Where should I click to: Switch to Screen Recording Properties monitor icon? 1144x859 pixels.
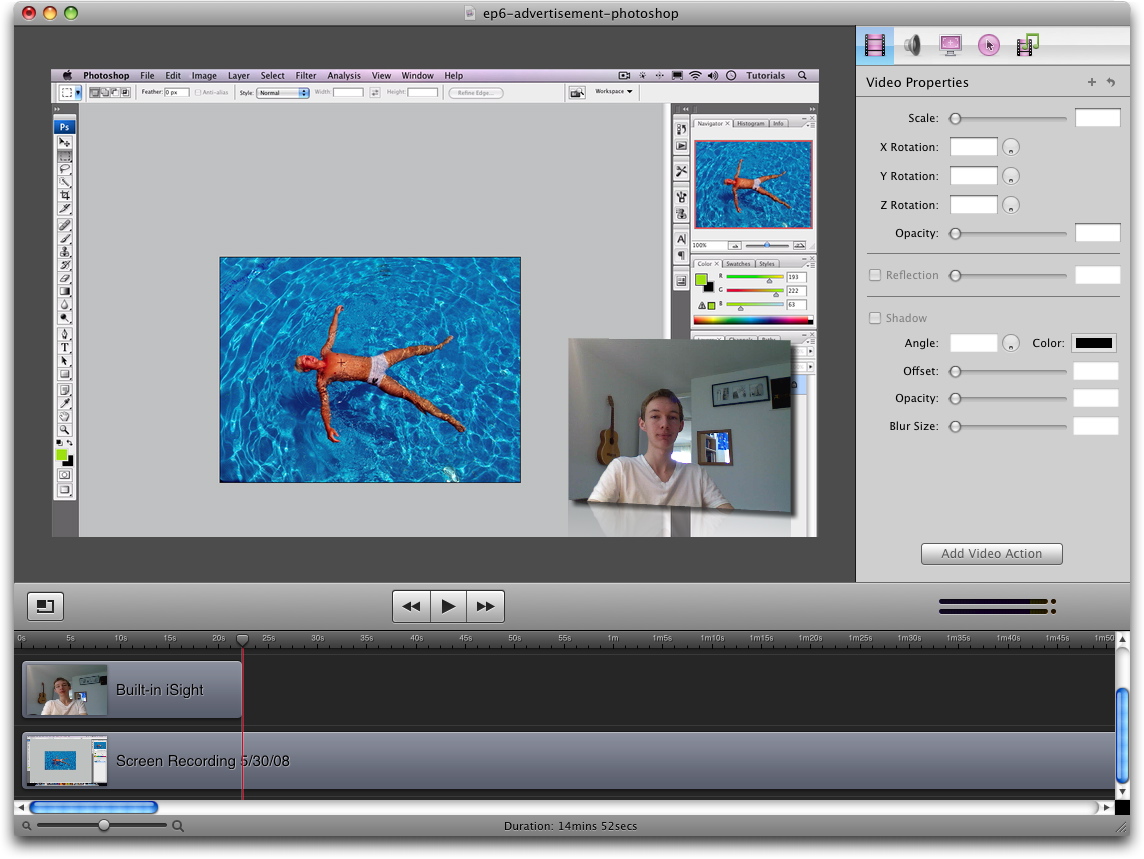[950, 45]
